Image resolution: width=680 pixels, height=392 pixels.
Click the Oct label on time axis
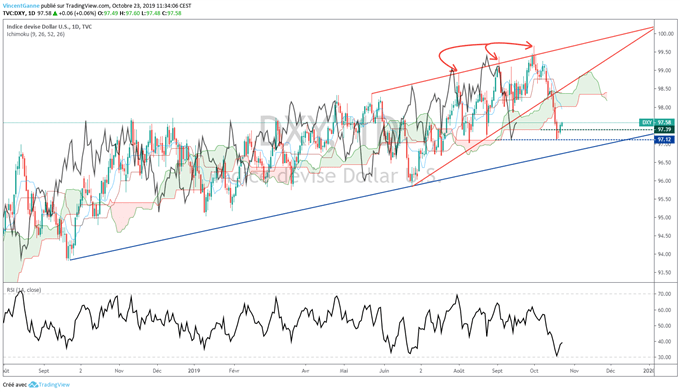(534, 371)
